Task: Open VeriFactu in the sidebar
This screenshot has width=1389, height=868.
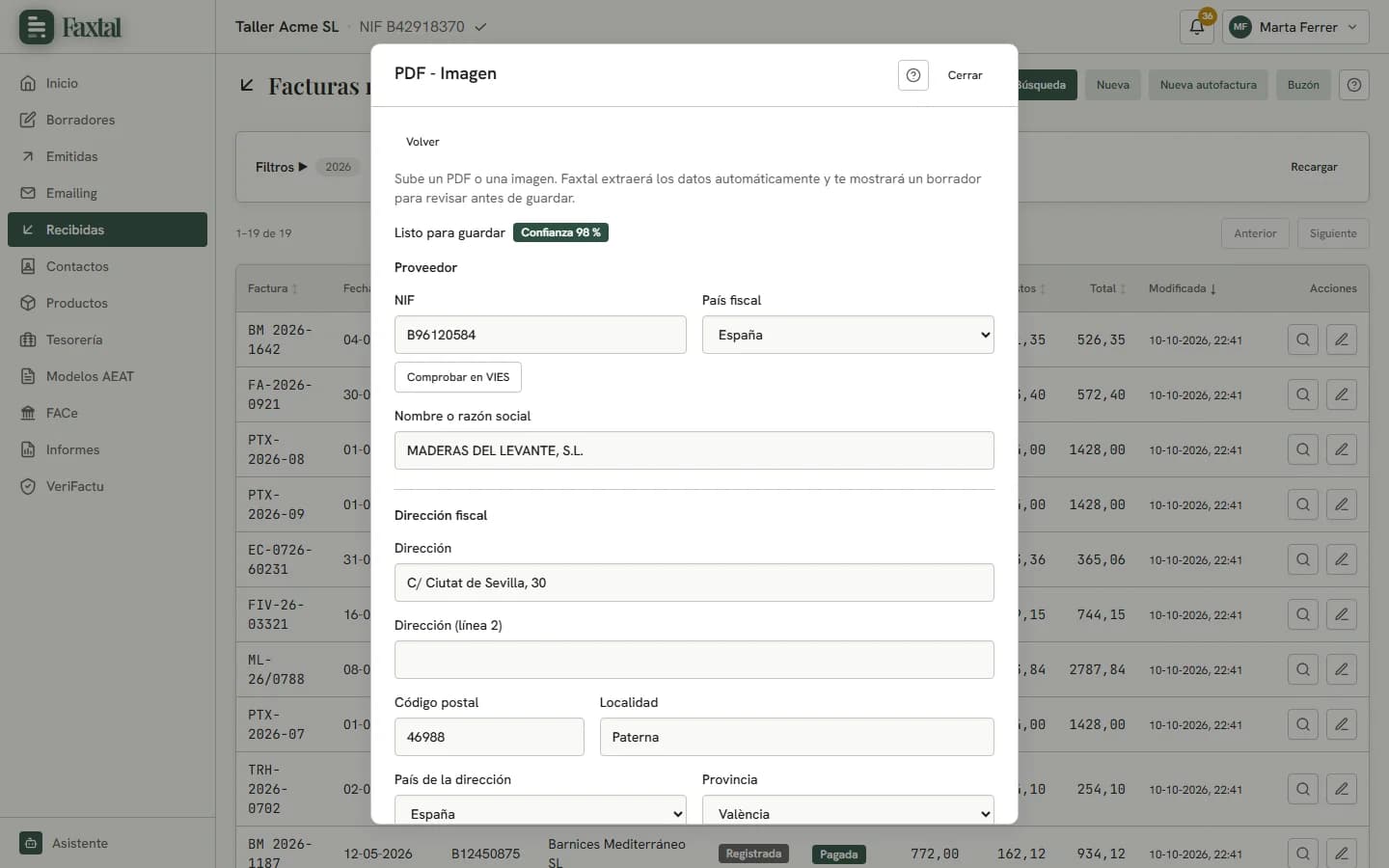Action: click(107, 486)
